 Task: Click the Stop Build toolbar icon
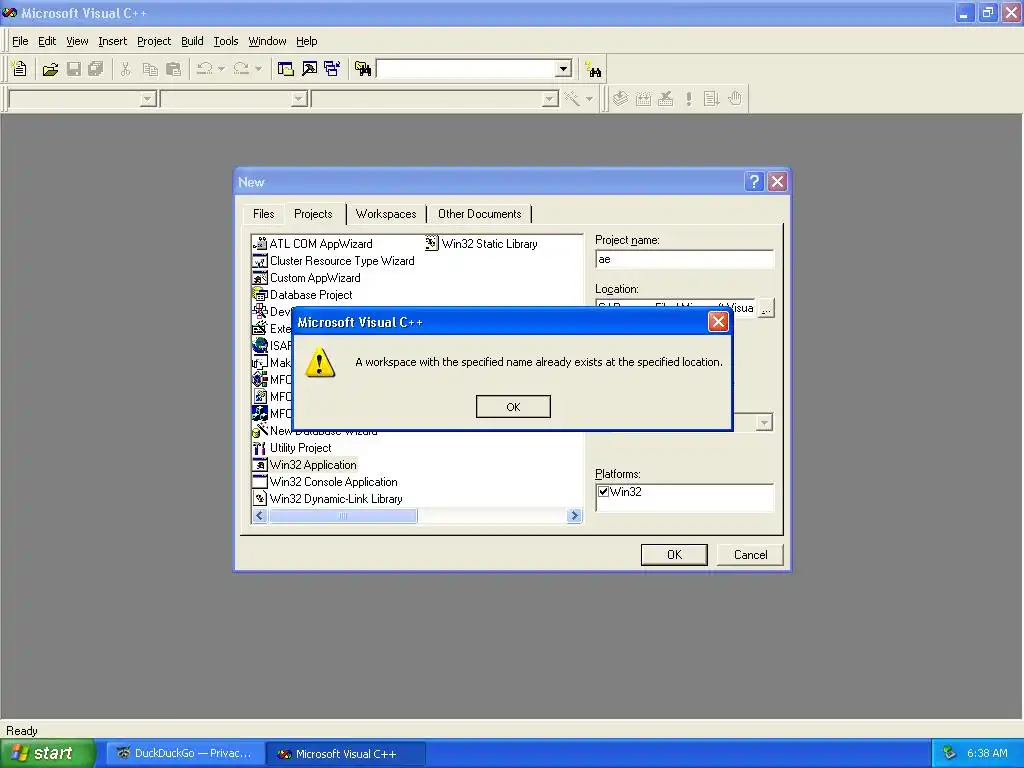[665, 99]
